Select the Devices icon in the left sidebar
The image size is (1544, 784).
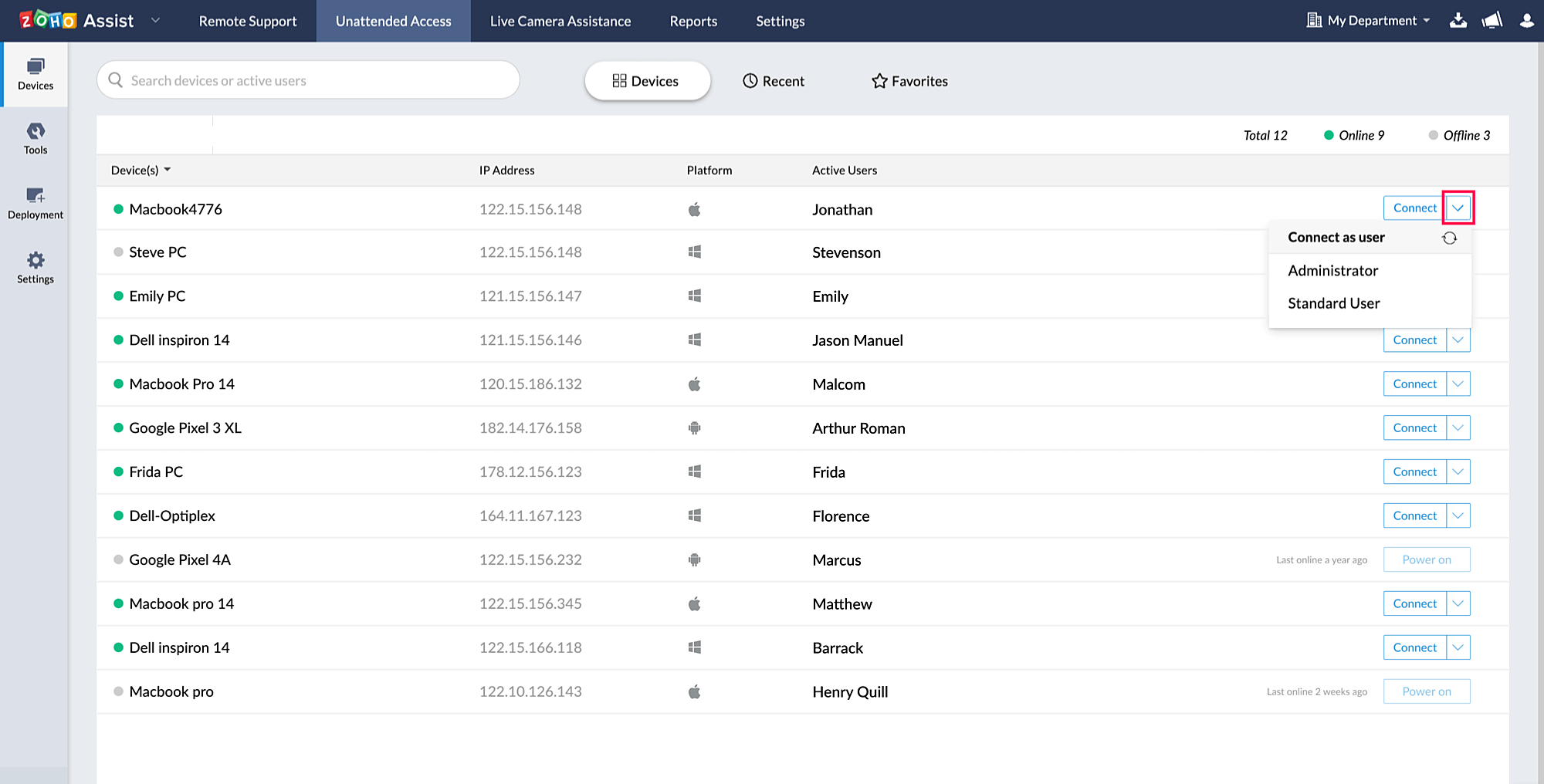(36, 74)
